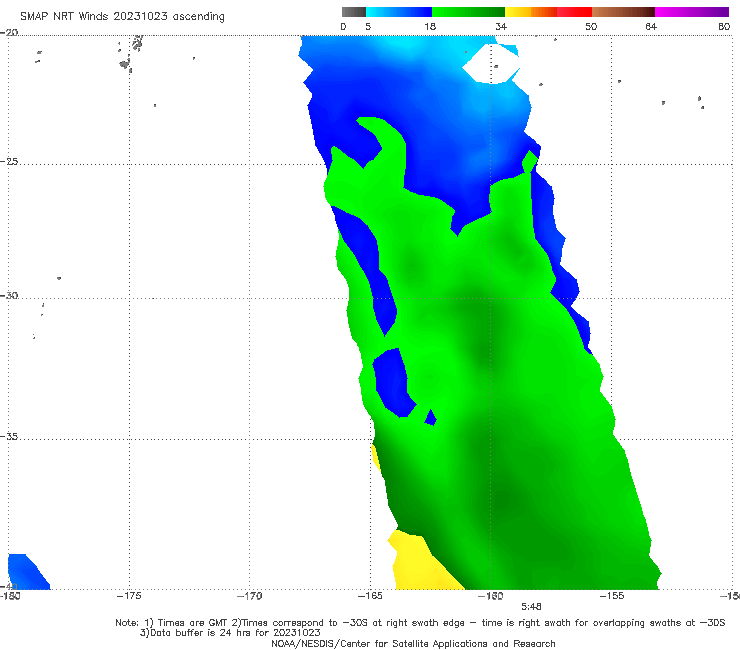
Task: Pick the gray segment of the wind colorbar
Action: pos(354,12)
